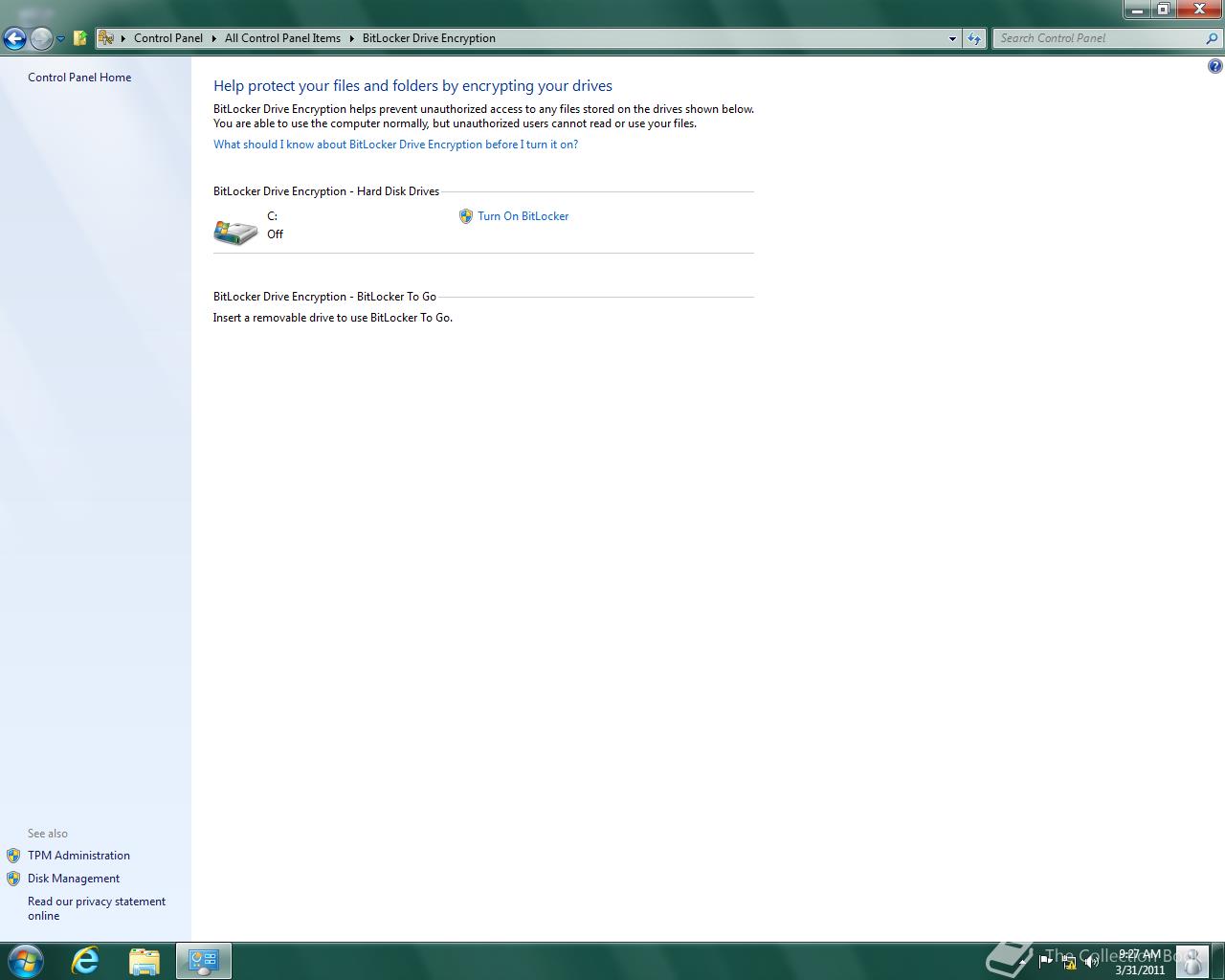Viewport: 1225px width, 980px height.
Task: Click the taskbar clock showing 9:27 AM
Action: (1140, 962)
